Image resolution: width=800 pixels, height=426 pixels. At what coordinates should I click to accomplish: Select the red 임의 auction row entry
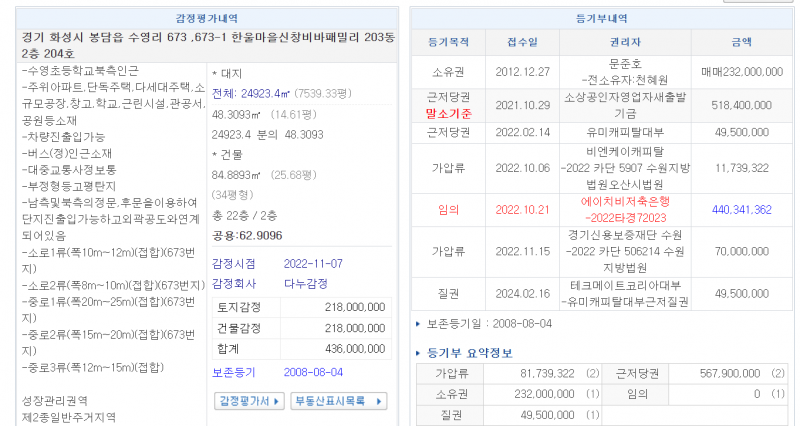(x=448, y=209)
